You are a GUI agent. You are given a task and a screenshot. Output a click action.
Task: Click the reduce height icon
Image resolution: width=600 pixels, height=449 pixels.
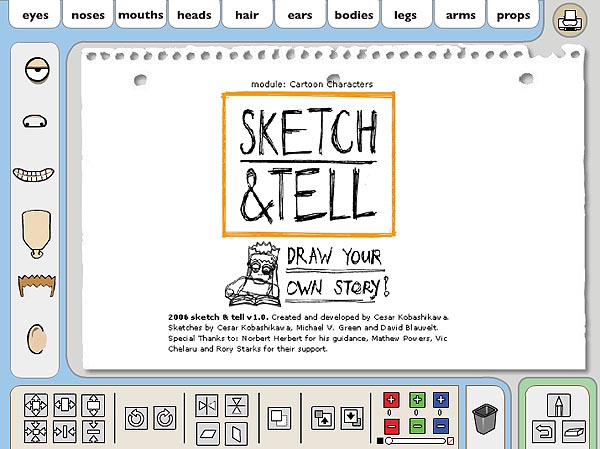click(93, 432)
